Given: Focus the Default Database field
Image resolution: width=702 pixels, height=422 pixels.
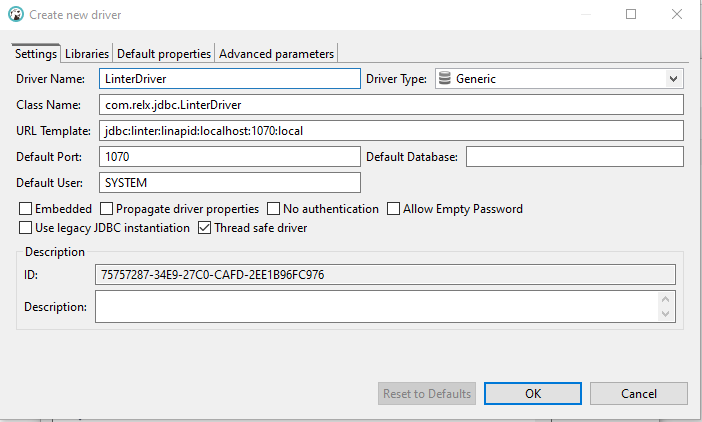Looking at the screenshot, I should (574, 157).
